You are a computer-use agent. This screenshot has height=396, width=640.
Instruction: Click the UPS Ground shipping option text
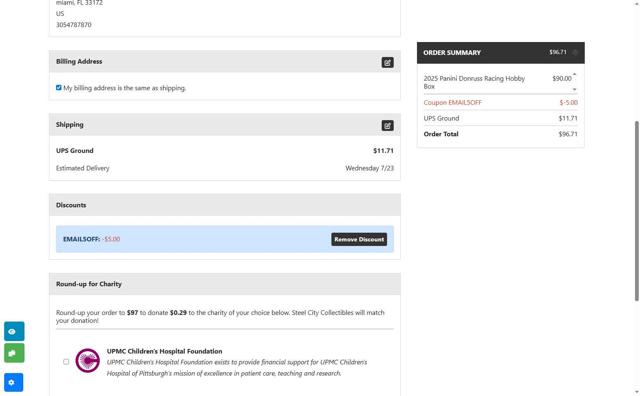click(x=75, y=151)
